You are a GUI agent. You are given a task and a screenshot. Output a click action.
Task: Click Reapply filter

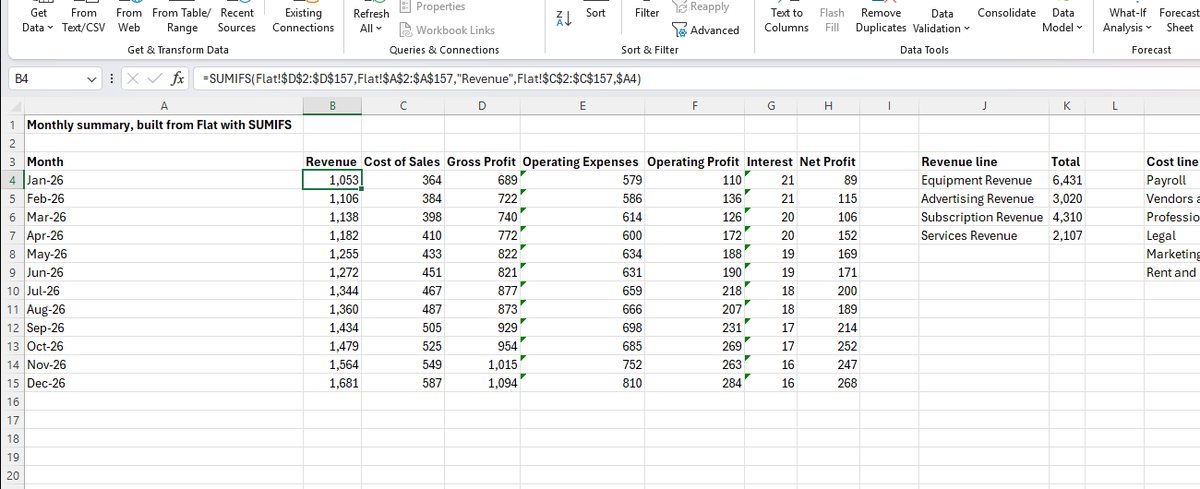[x=699, y=6]
